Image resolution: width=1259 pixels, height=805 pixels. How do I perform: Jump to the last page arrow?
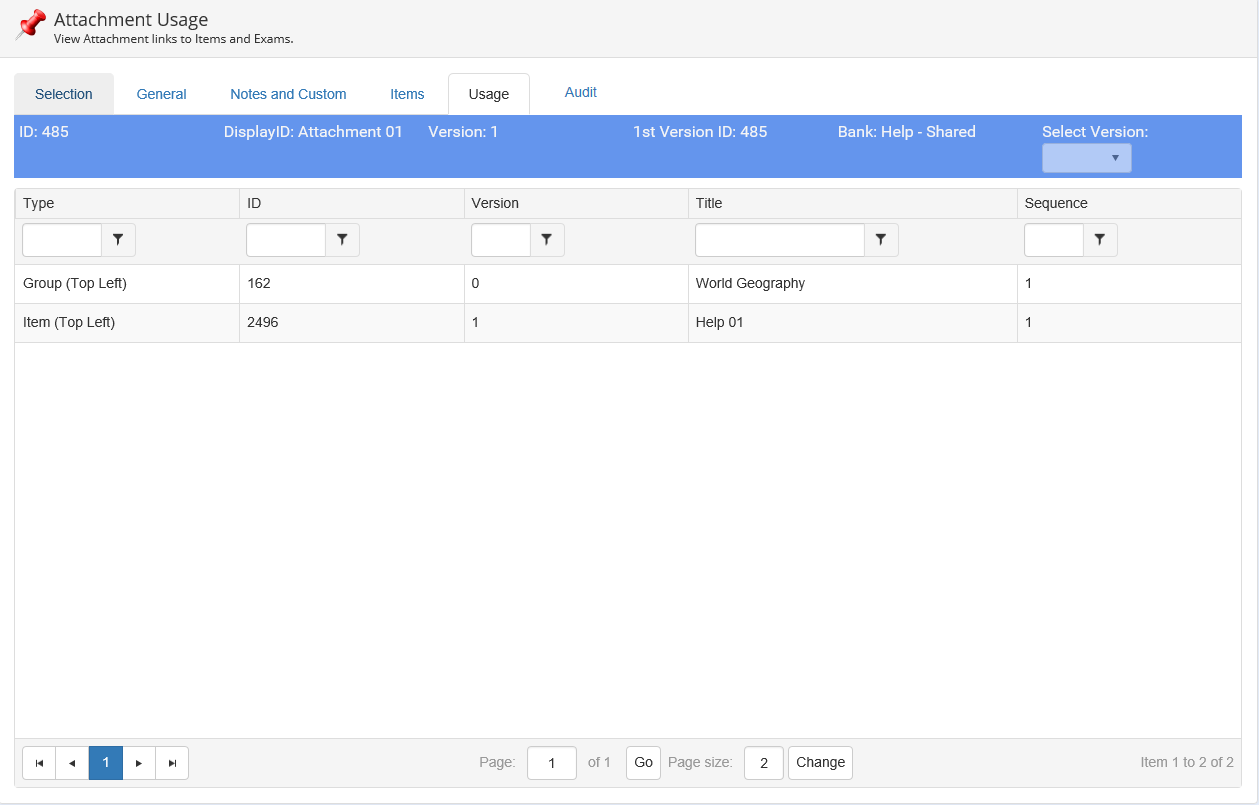click(172, 763)
